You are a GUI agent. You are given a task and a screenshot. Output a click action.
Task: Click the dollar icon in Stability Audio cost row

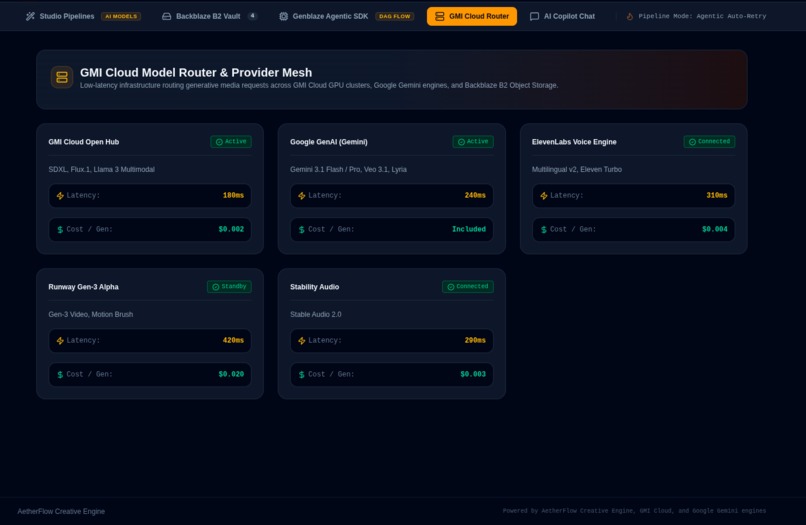[x=302, y=375]
